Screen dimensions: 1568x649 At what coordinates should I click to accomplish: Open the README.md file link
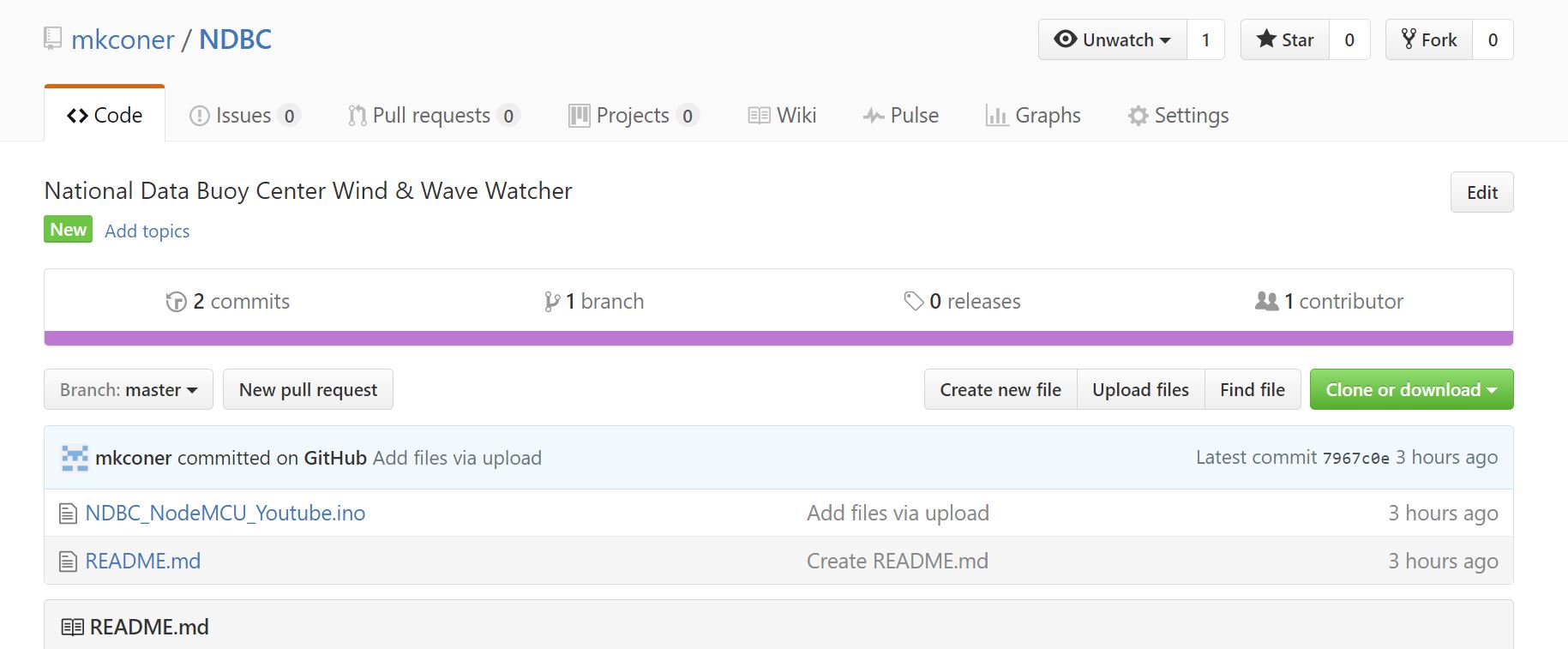coord(143,562)
